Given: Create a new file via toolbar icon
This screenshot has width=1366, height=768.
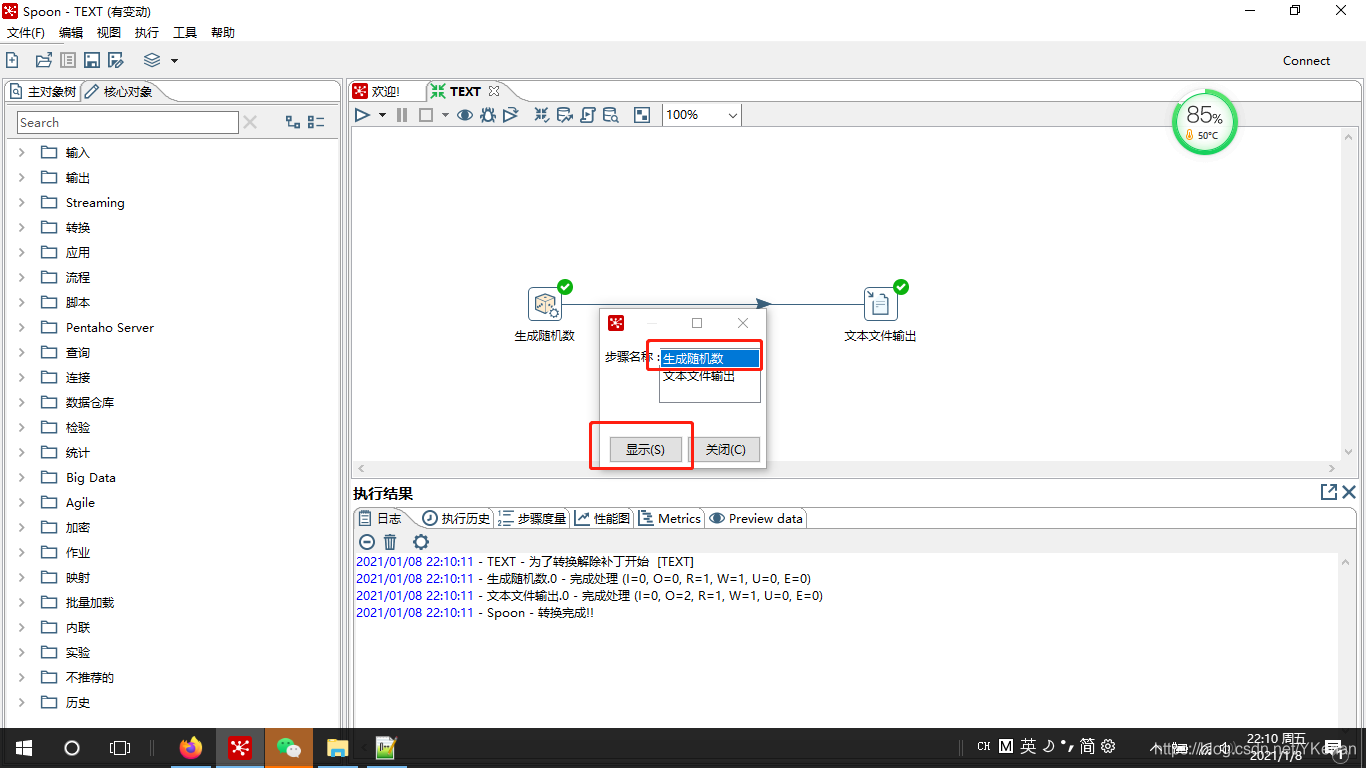Looking at the screenshot, I should (12, 61).
